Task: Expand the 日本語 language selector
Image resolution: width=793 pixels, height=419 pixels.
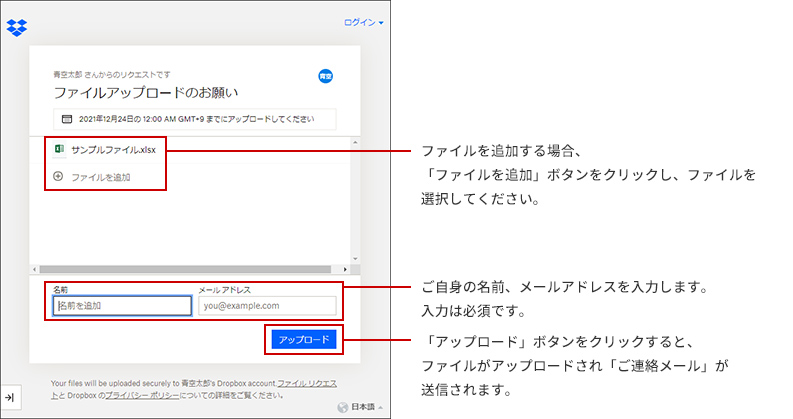Action: pyautogui.click(x=366, y=408)
